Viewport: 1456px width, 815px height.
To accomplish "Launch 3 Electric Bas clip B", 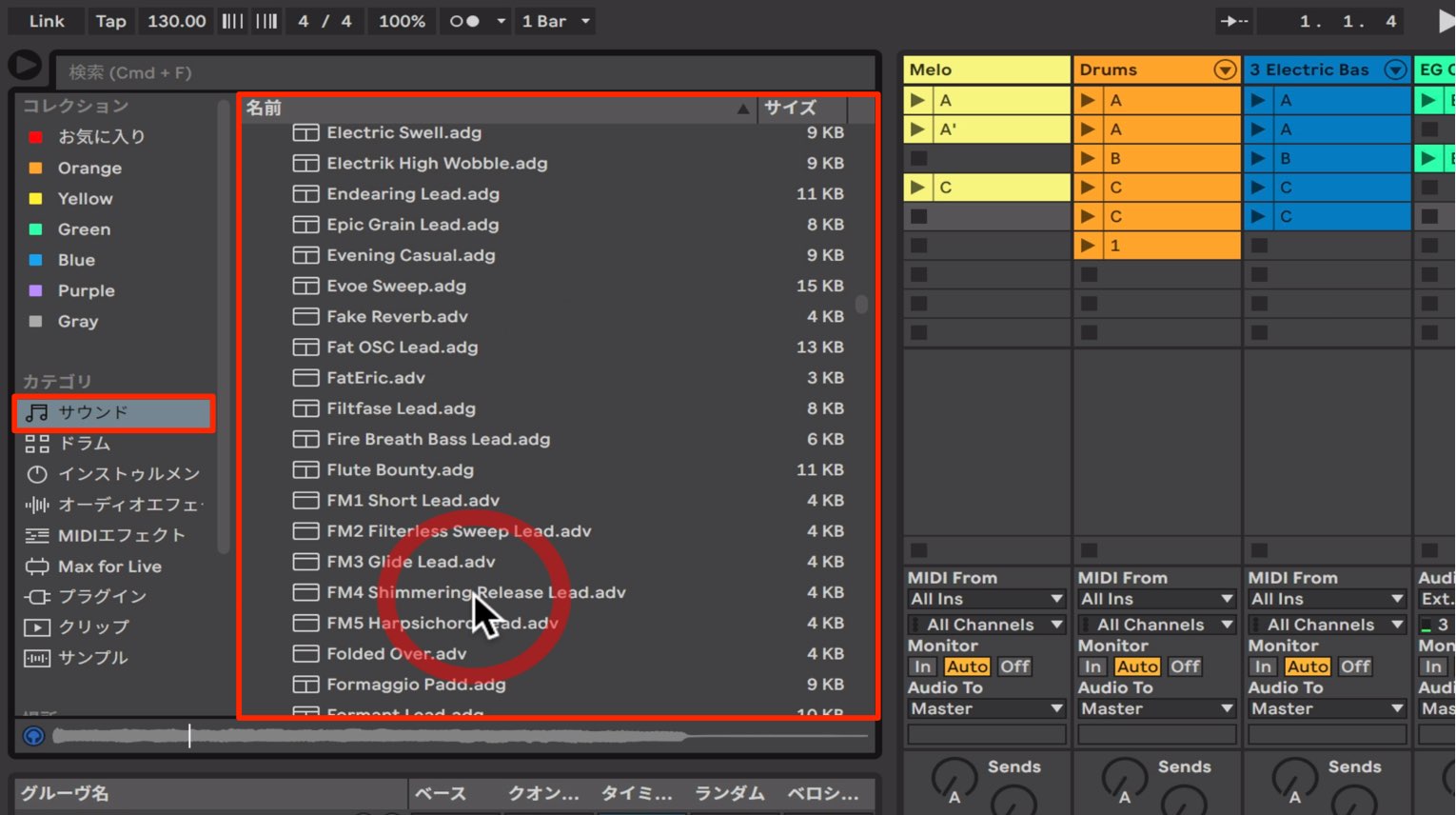I will click(1258, 158).
